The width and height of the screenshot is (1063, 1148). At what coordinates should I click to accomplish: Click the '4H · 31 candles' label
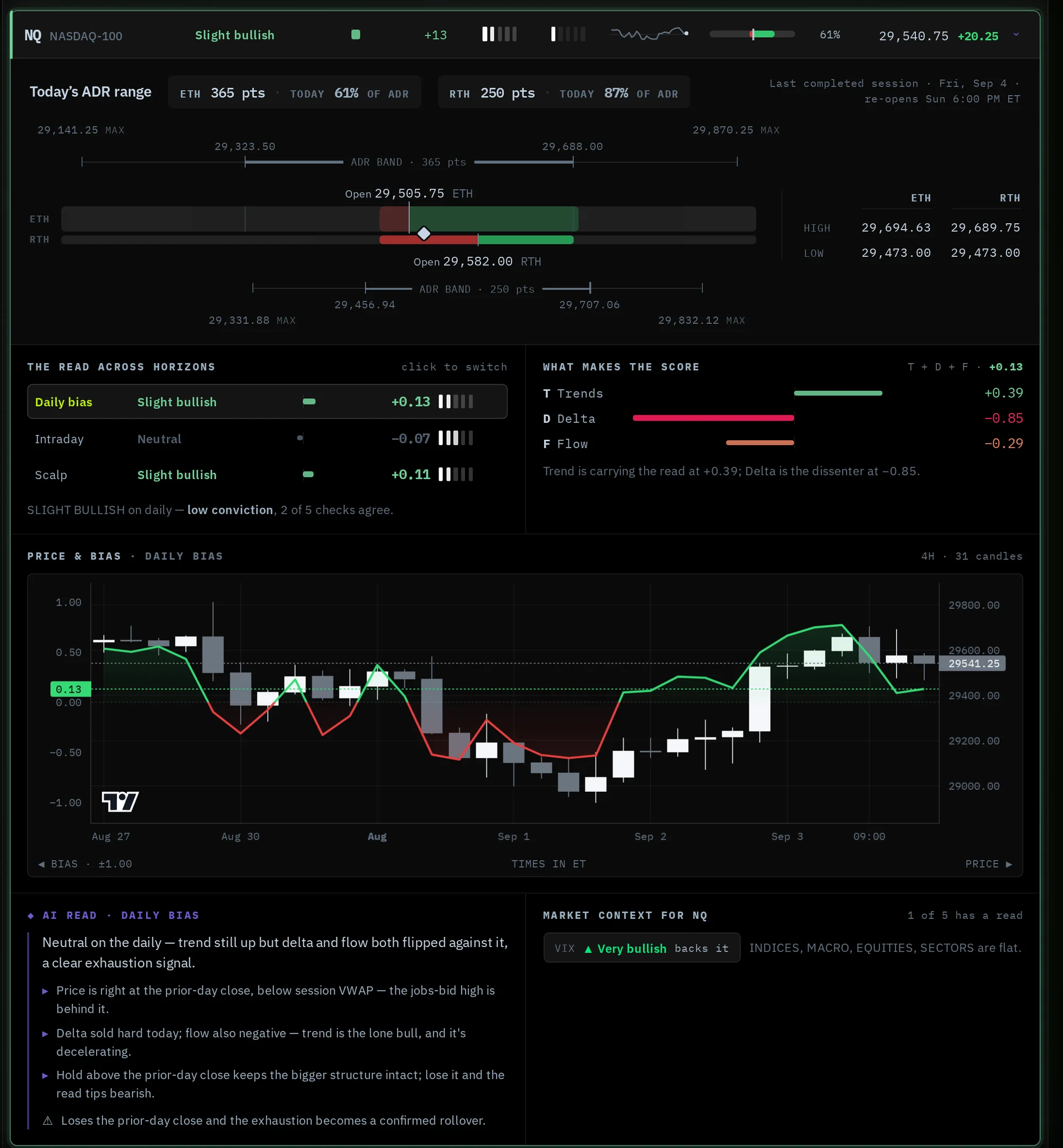[972, 556]
